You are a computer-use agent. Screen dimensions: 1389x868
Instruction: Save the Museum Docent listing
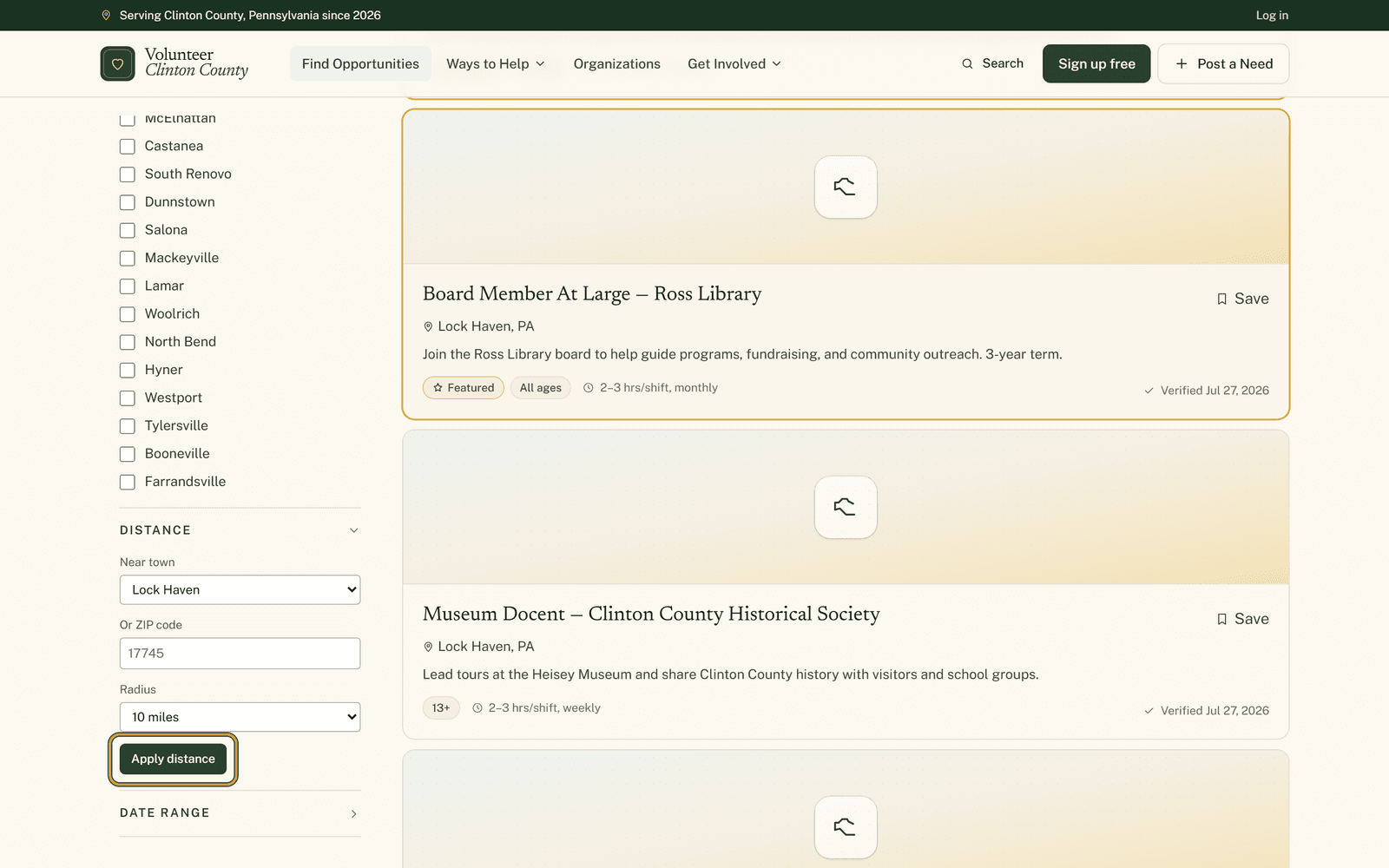(1242, 619)
